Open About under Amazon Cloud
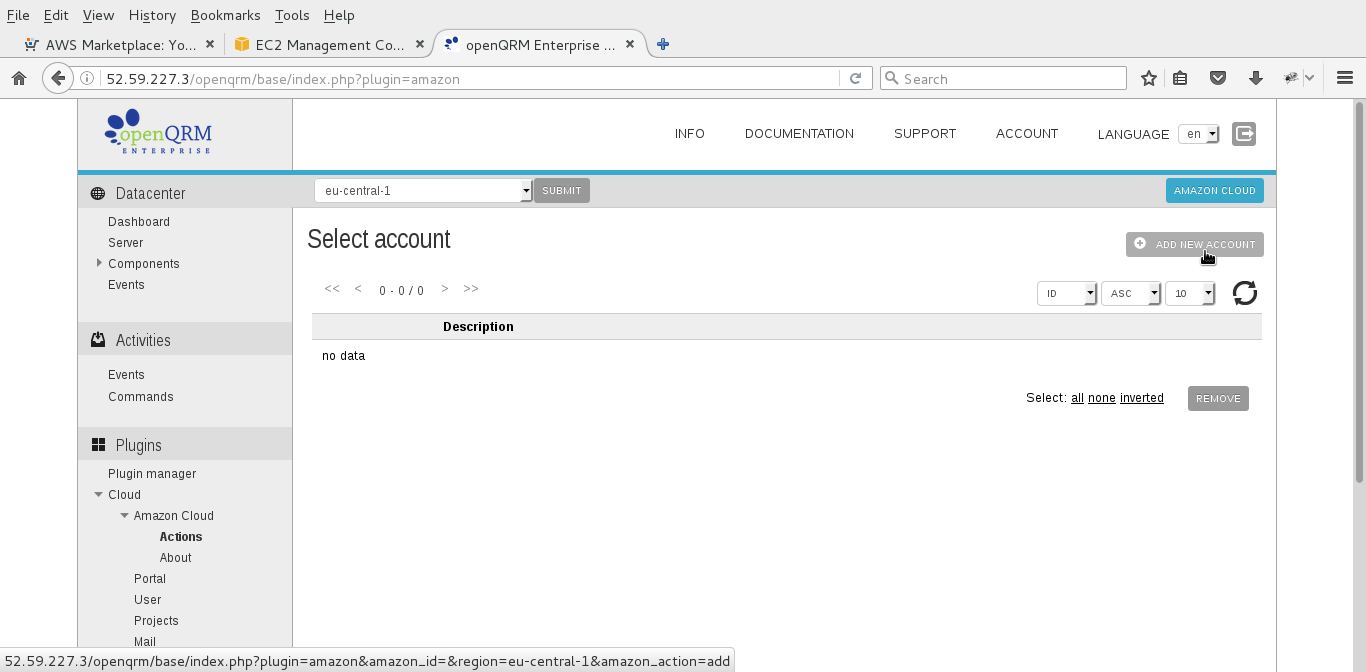This screenshot has height=672, width=1366. pyautogui.click(x=175, y=558)
